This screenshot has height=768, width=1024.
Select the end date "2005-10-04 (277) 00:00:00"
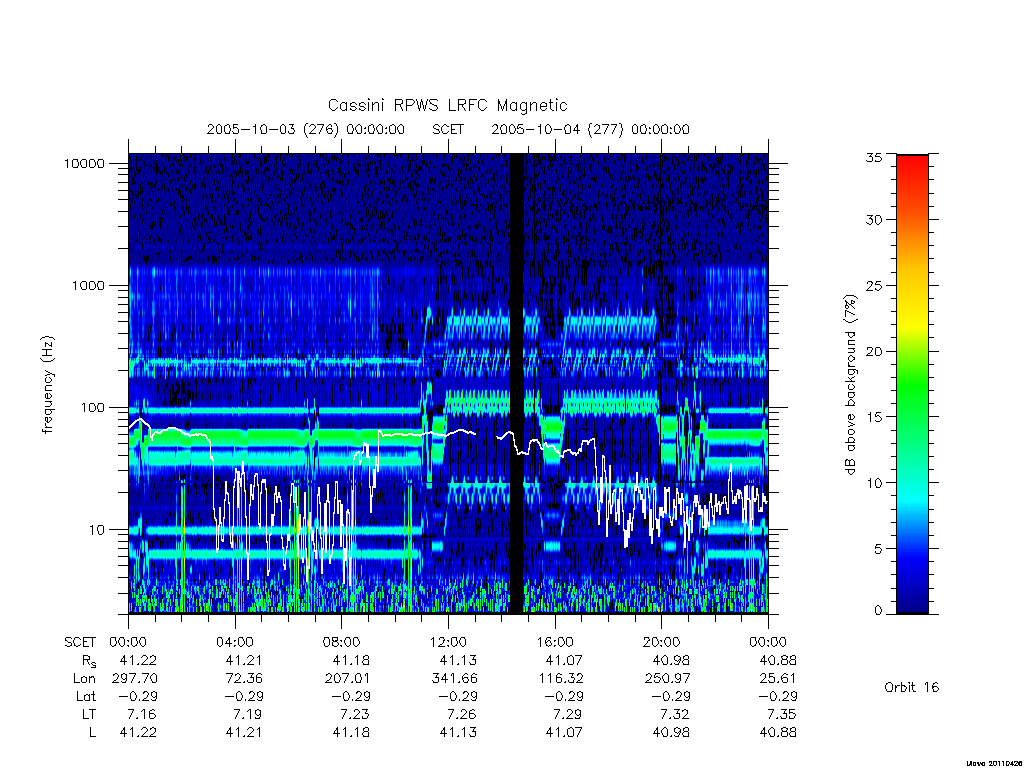pyautogui.click(x=590, y=129)
